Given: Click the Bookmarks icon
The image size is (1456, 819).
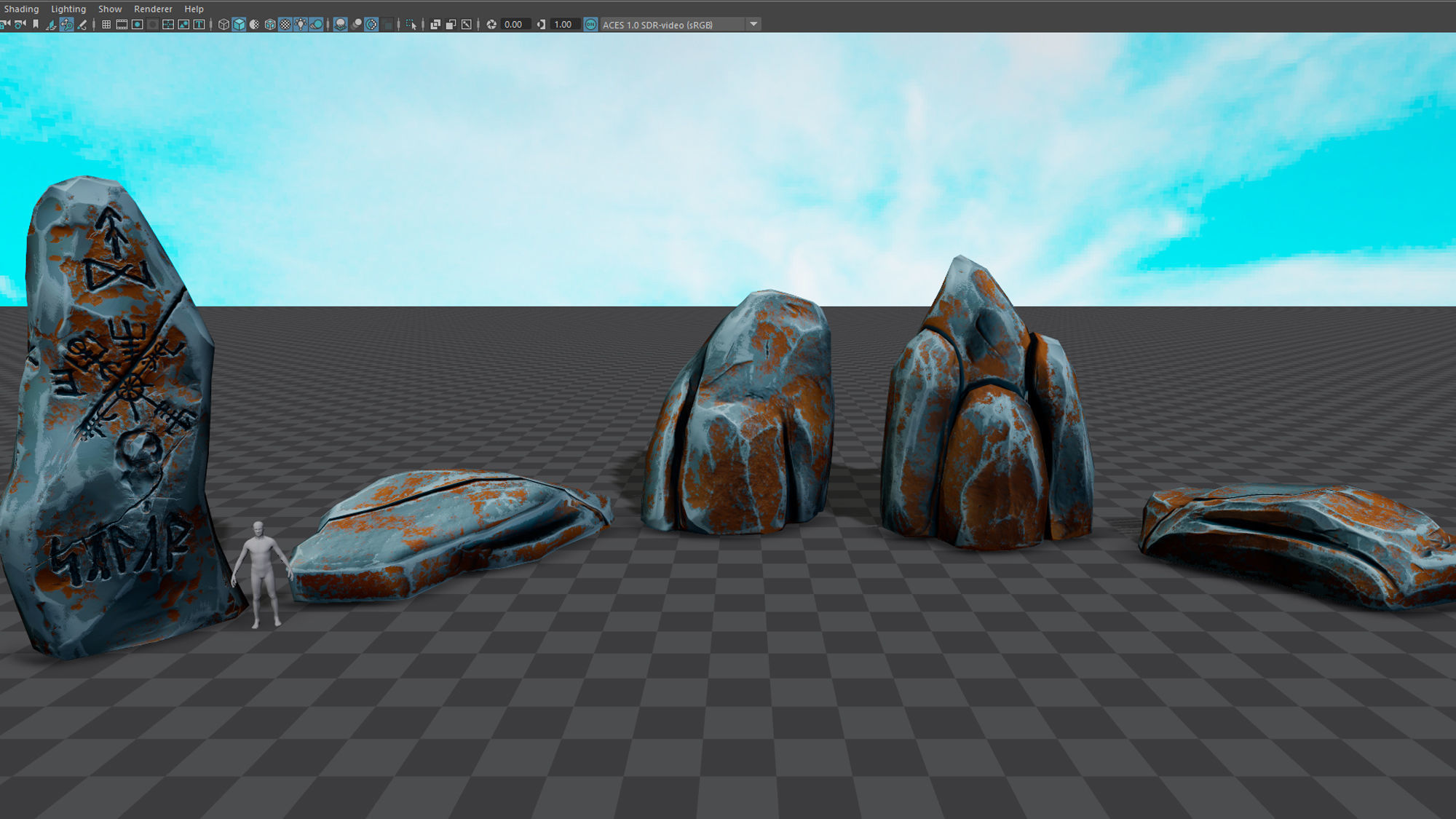Looking at the screenshot, I should [36, 24].
